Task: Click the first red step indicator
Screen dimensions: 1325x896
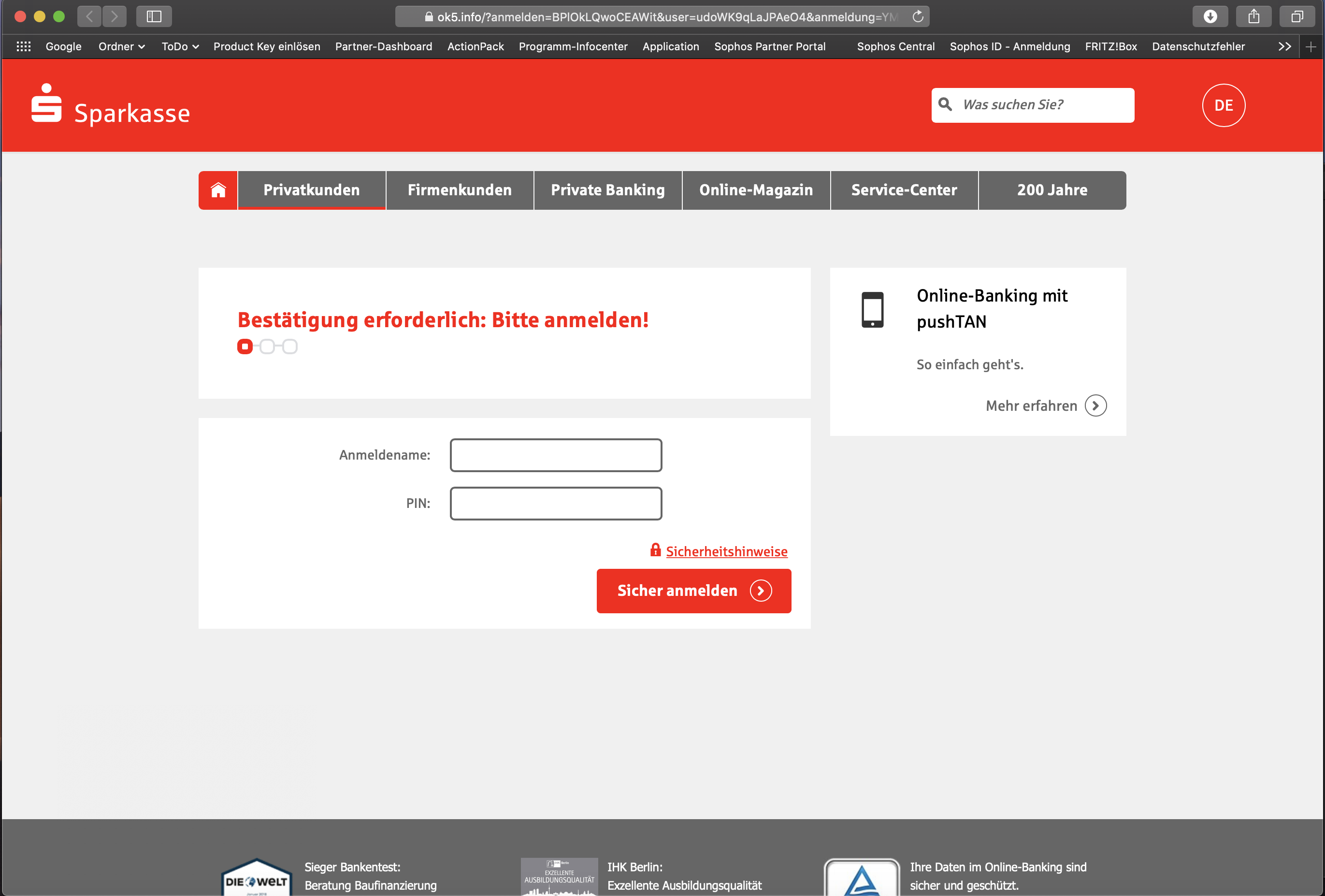Action: click(245, 346)
